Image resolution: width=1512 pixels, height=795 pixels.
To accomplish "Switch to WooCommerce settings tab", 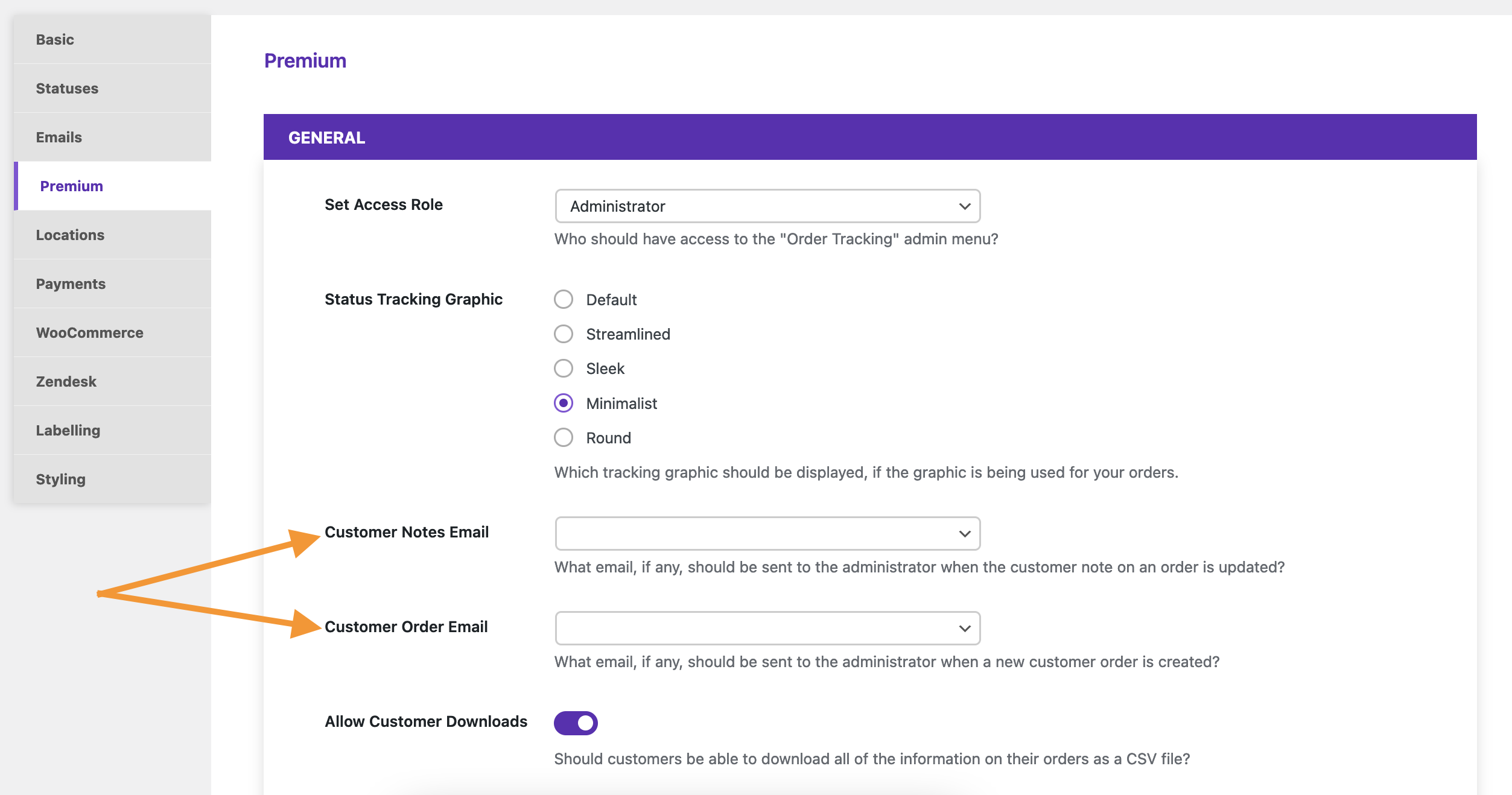I will pos(112,332).
